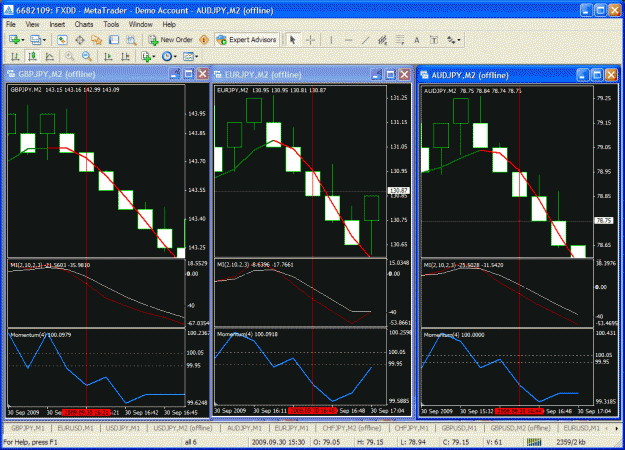Open the Help menu
This screenshot has height=450, width=625.
point(169,24)
